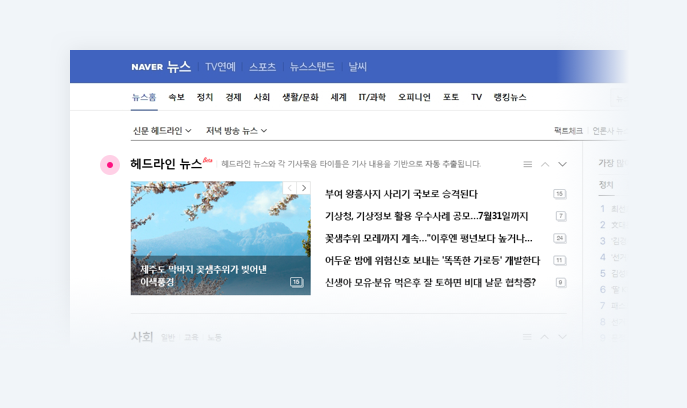Open the 랭킹뉴스 tab
Screen dimensions: 687x408
[x=510, y=97]
